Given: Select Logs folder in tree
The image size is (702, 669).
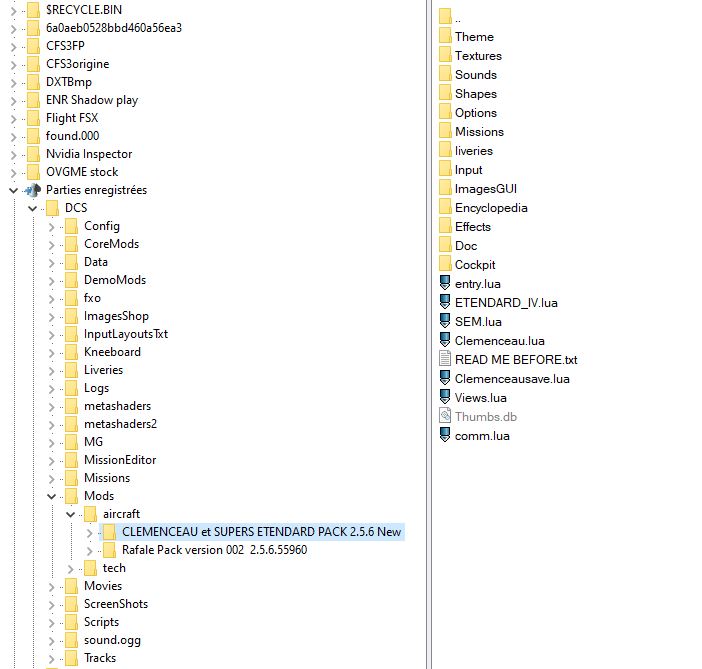Looking at the screenshot, I should 96,388.
